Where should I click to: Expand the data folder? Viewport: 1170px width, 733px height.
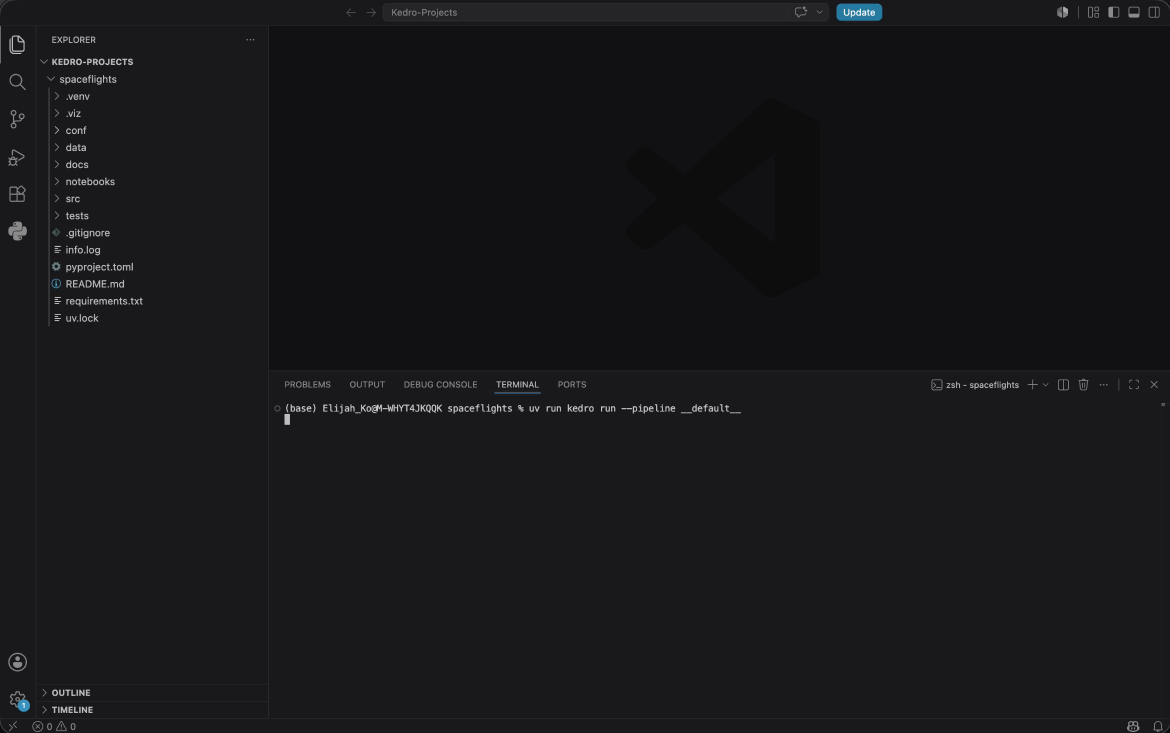(152, 147)
